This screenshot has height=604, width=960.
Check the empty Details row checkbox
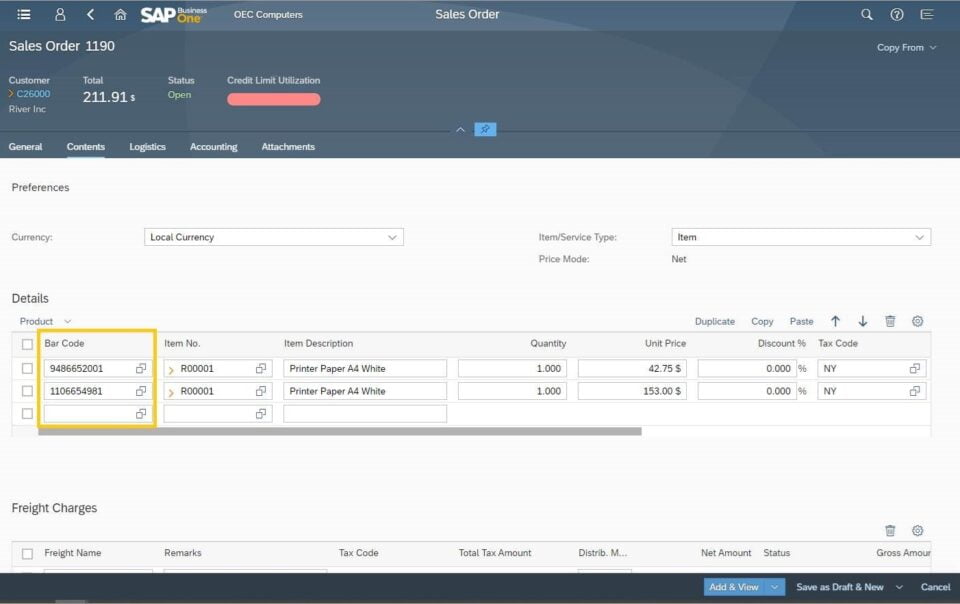(x=27, y=414)
